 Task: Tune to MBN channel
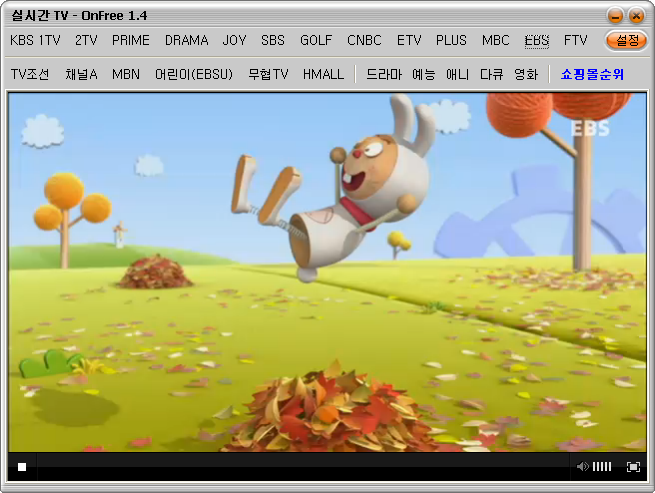(126, 74)
